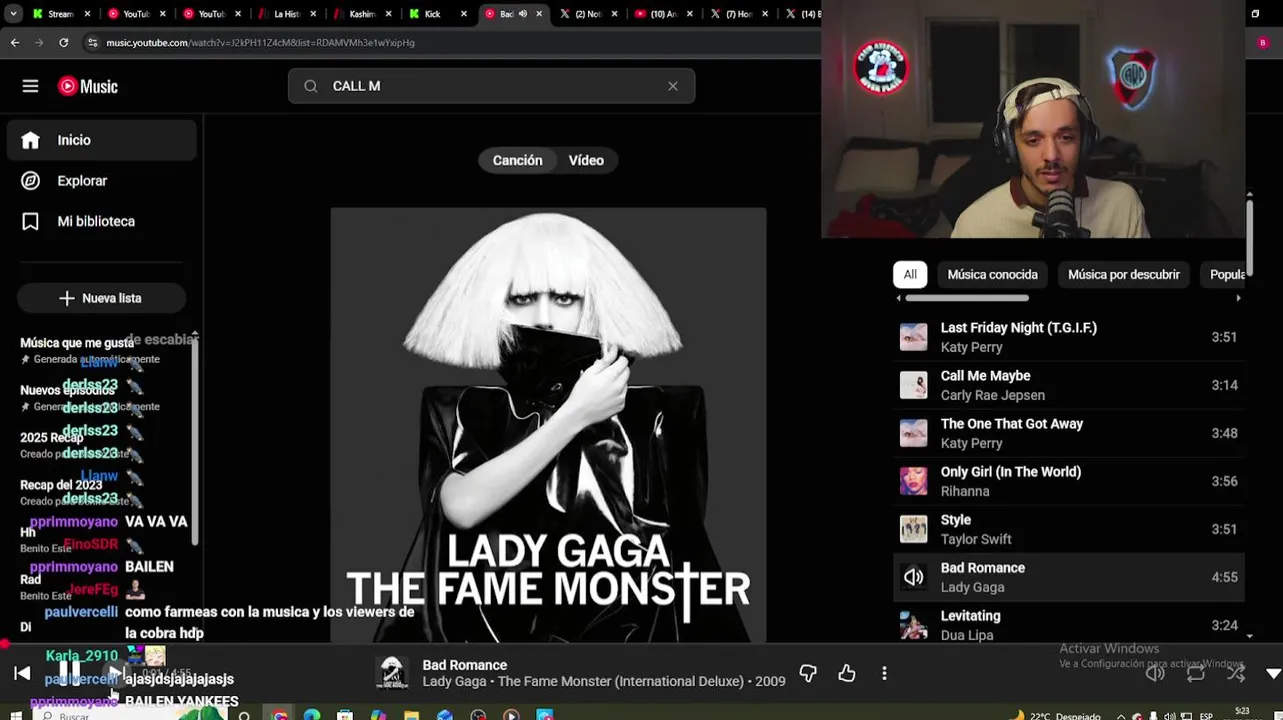Click the YouTube Music logo

(88, 86)
